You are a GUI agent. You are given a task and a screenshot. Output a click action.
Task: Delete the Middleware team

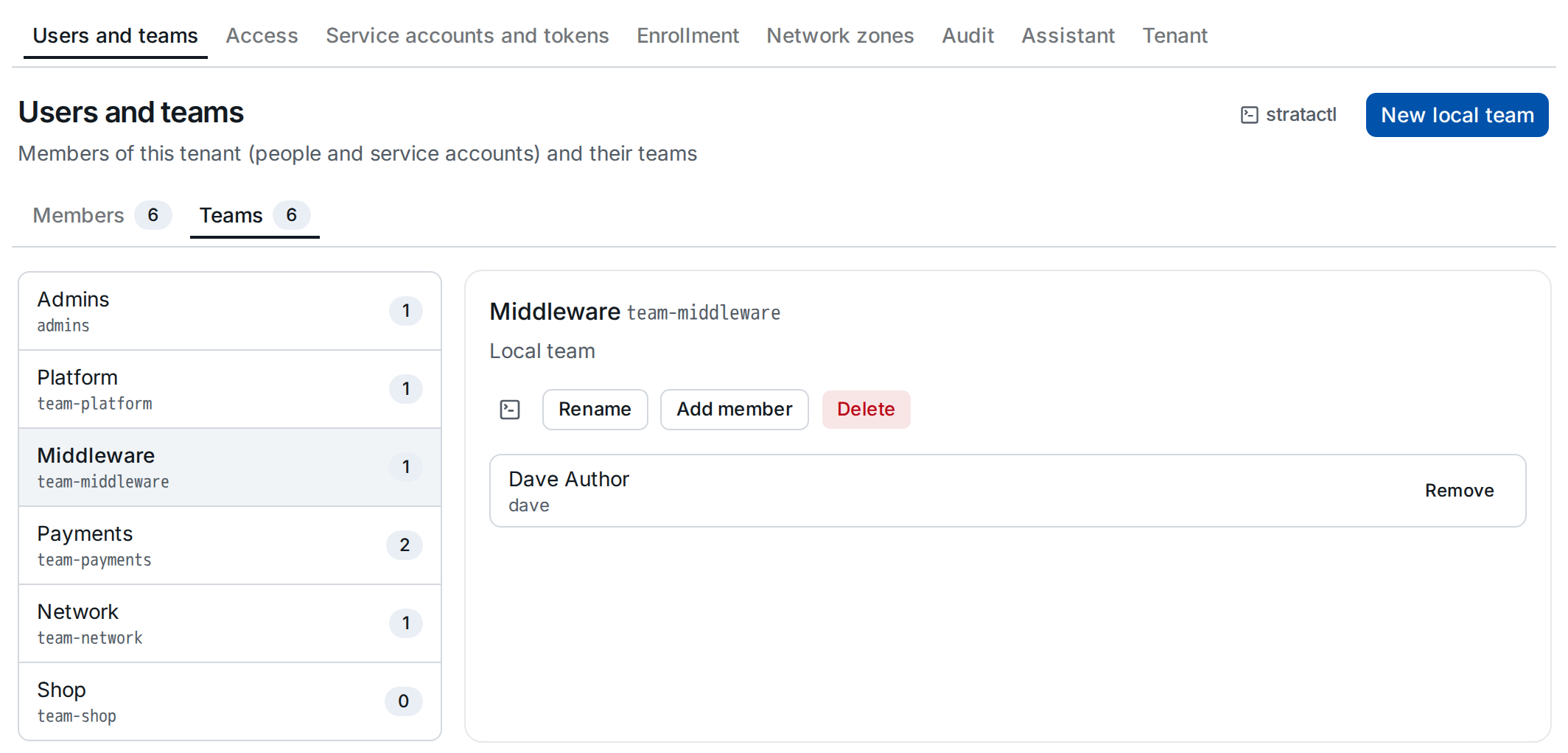[866, 410]
